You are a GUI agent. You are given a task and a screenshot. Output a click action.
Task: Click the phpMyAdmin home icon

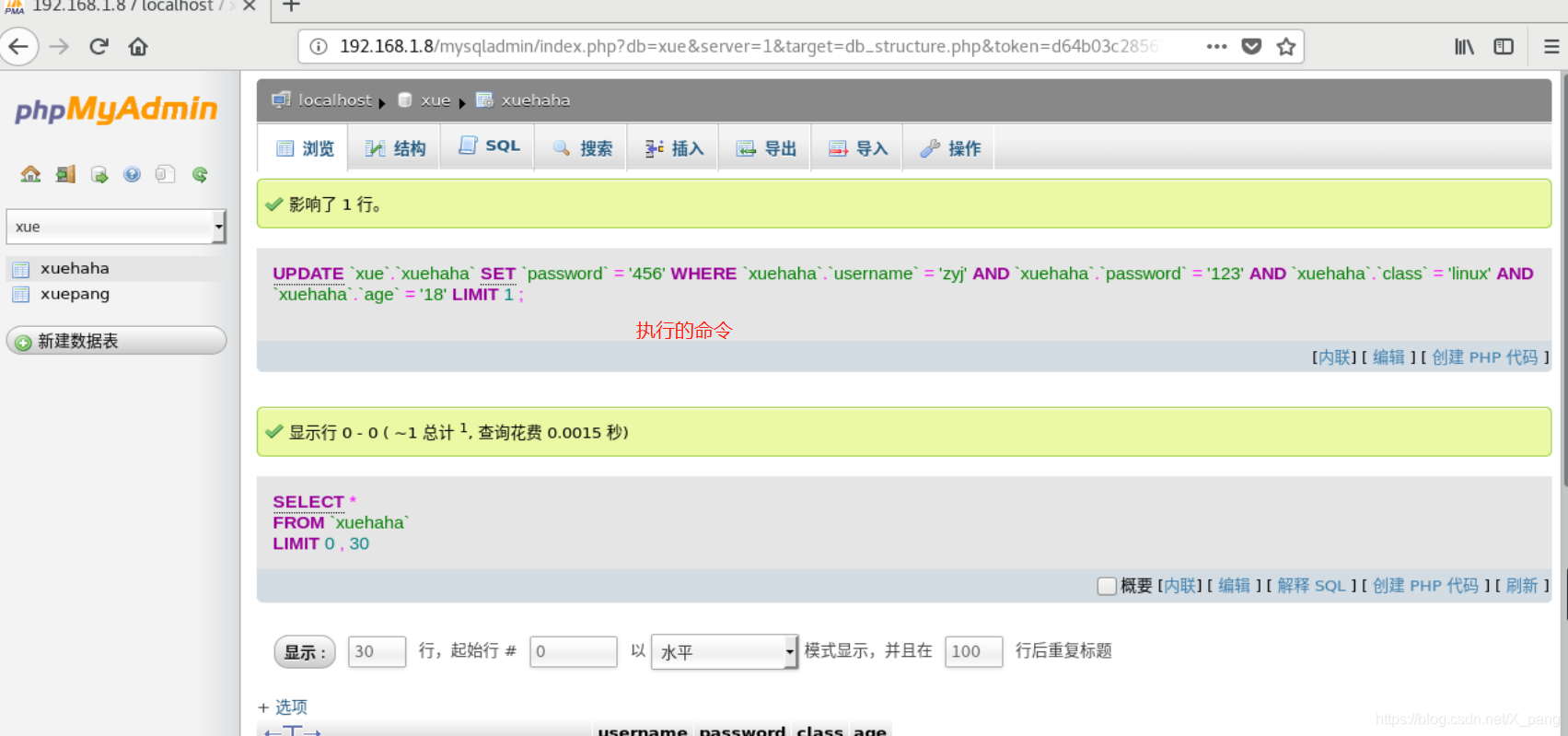(x=30, y=174)
